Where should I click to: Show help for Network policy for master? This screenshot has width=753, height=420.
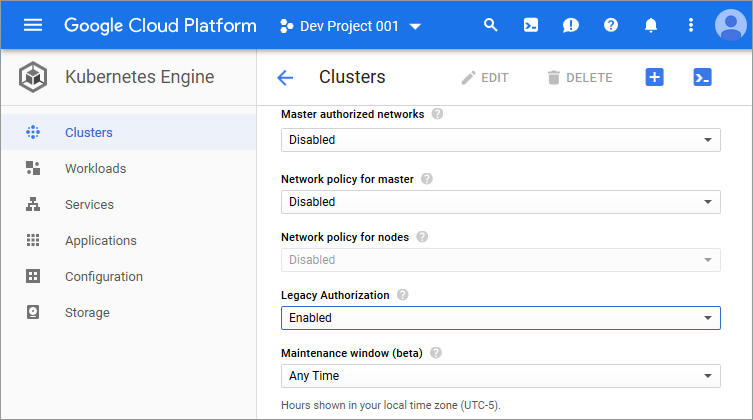click(x=426, y=179)
